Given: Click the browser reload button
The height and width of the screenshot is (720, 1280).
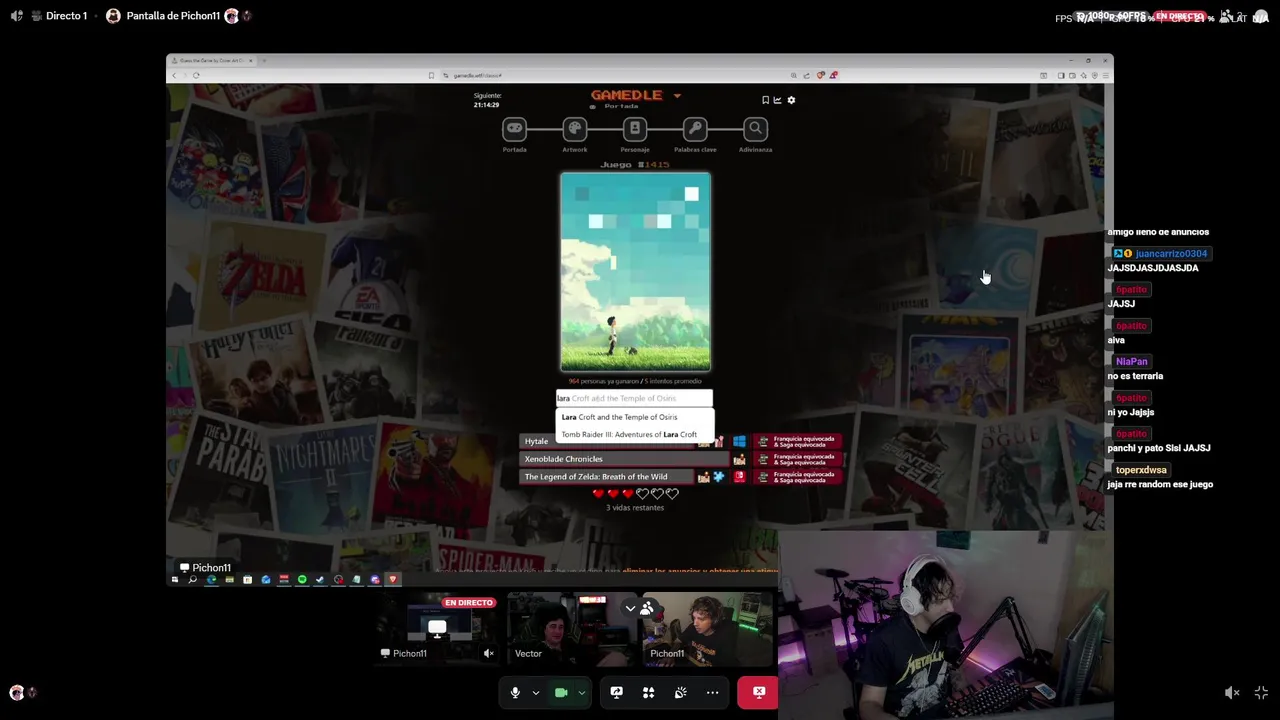Looking at the screenshot, I should point(196,75).
